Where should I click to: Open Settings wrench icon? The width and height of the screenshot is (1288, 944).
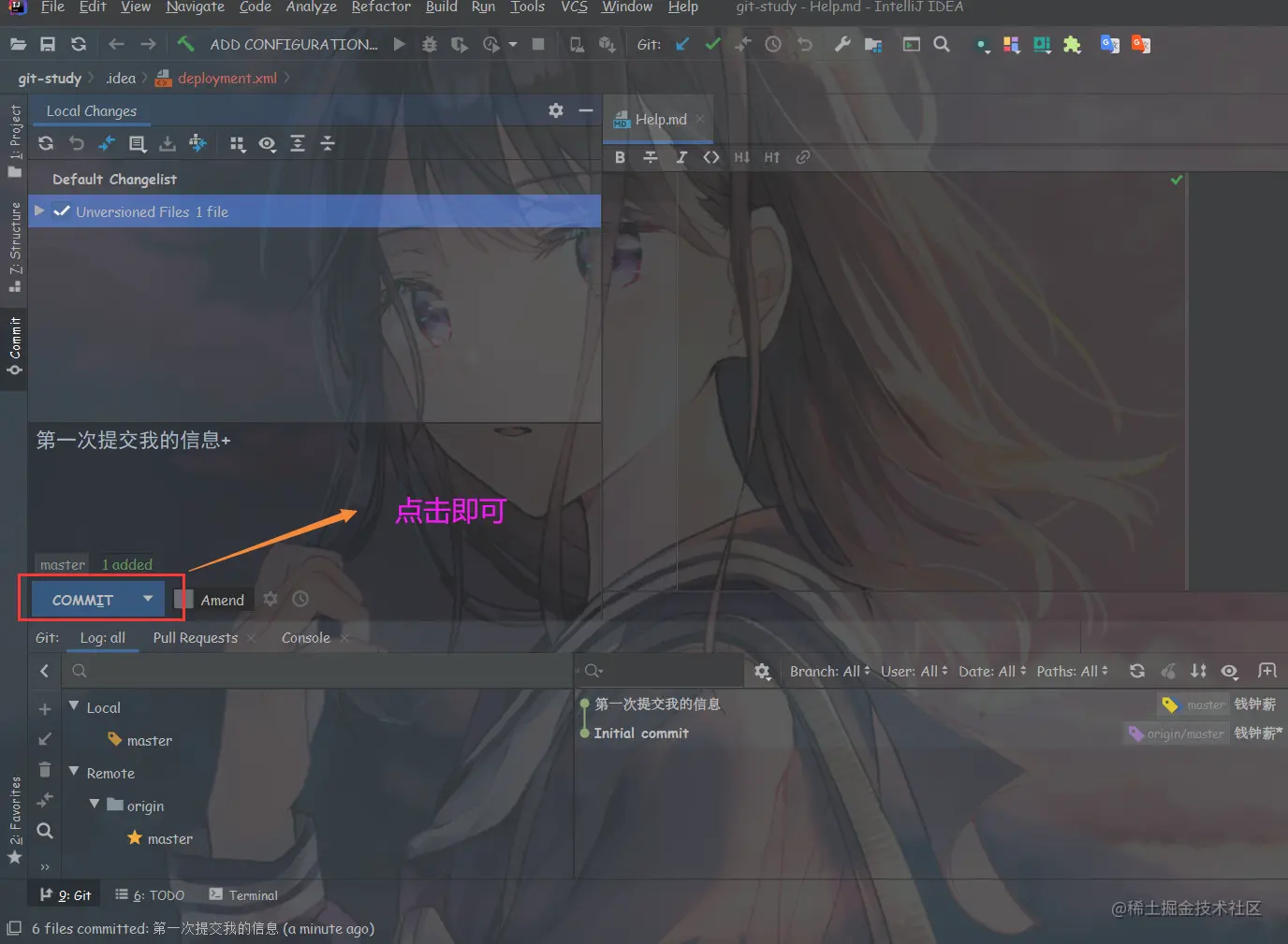coord(842,44)
